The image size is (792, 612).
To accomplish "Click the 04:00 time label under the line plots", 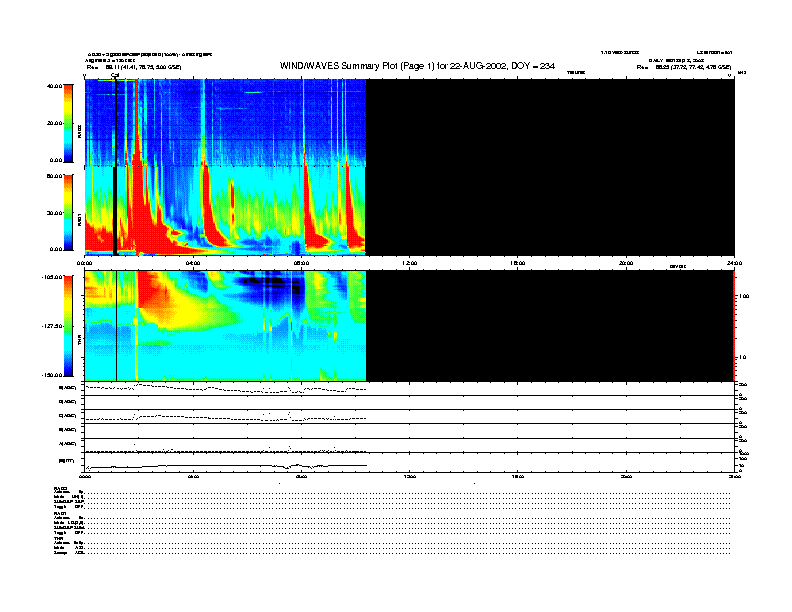I will coord(193,476).
